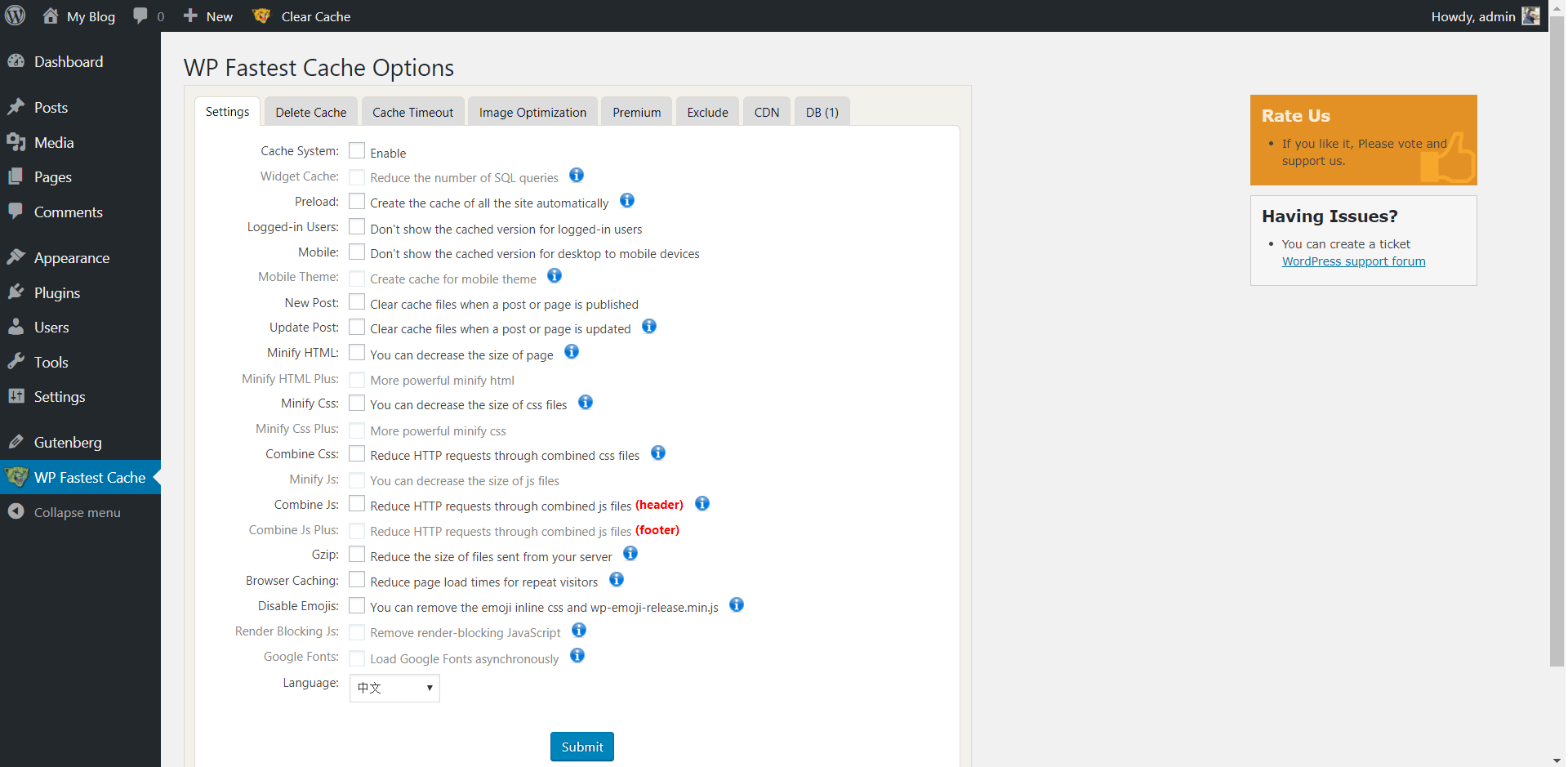This screenshot has width=1568, height=767.
Task: Check the Gzip checkbox
Action: pyautogui.click(x=357, y=554)
